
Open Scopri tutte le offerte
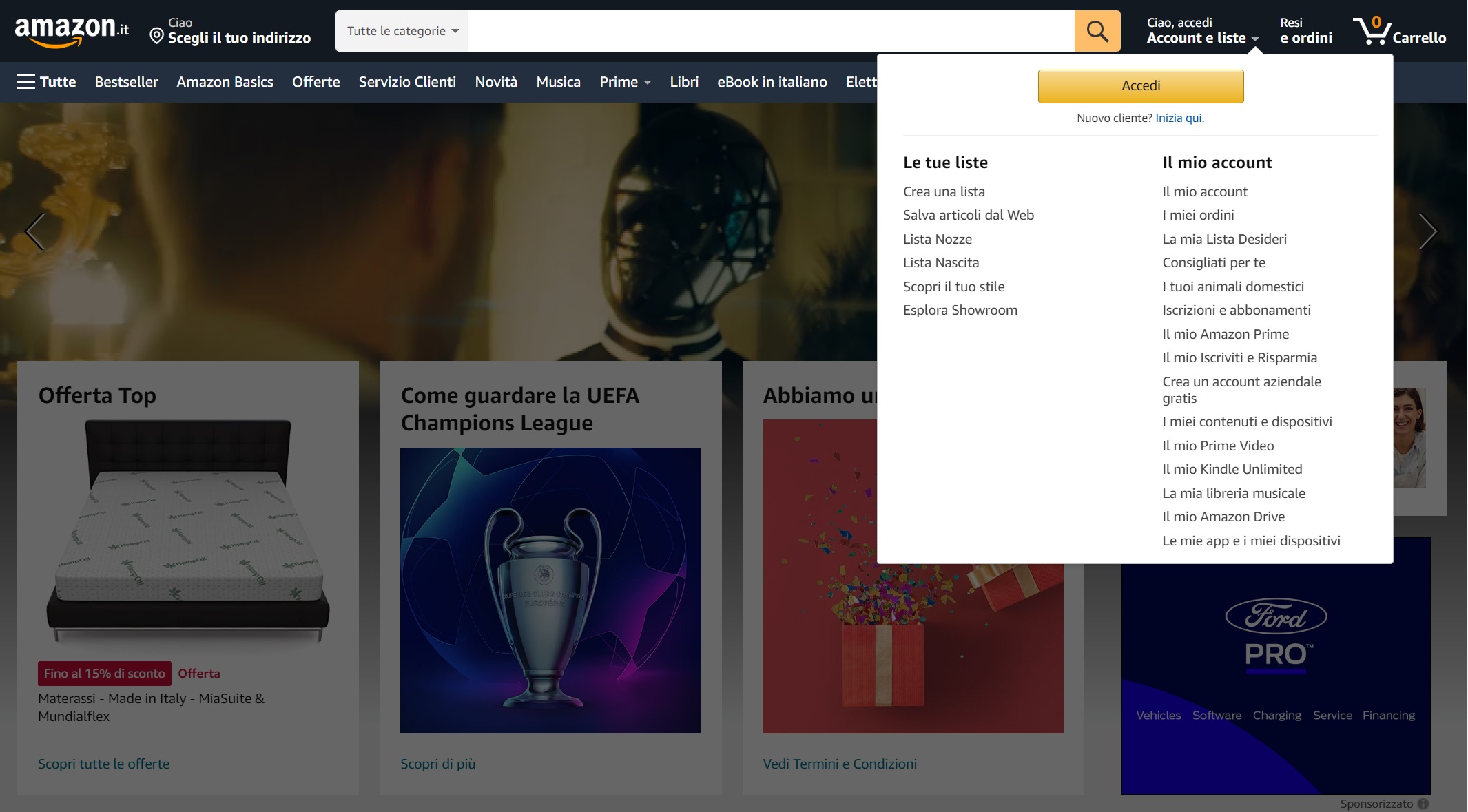(104, 763)
